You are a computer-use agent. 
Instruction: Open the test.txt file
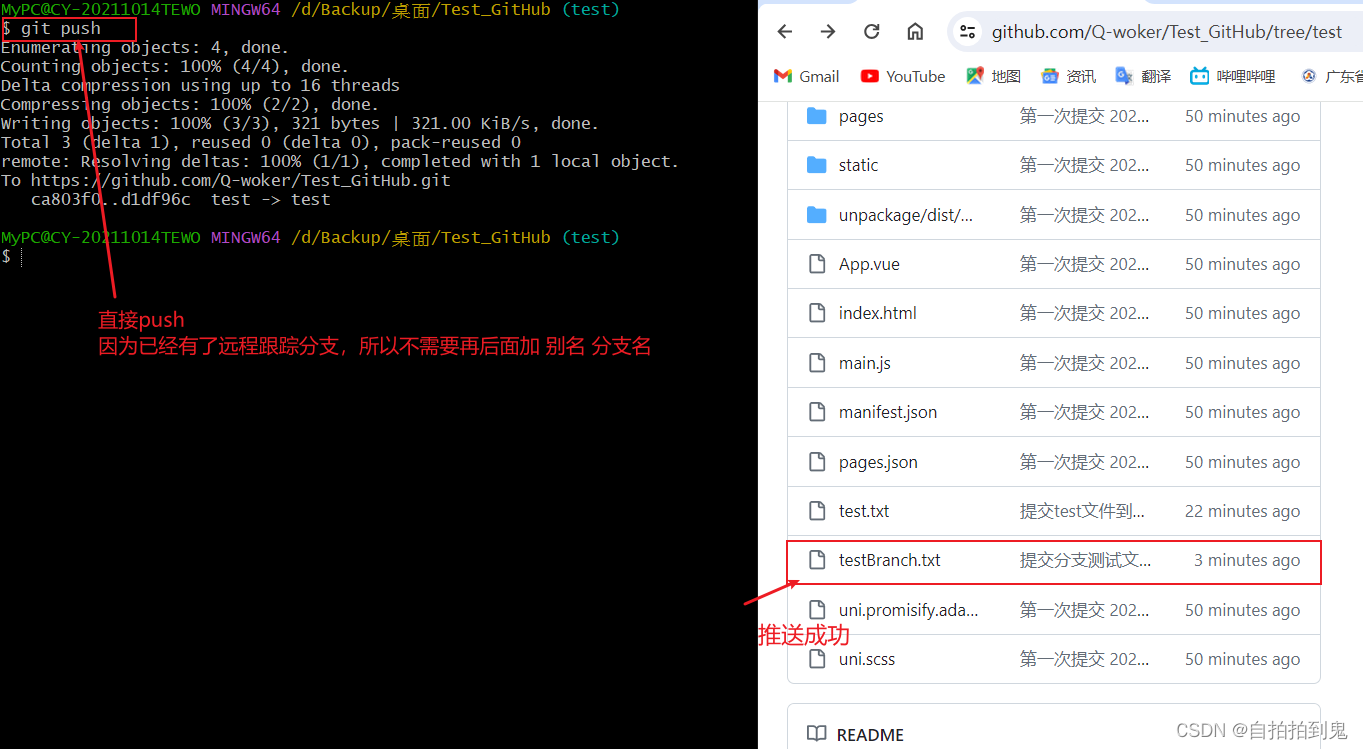point(864,511)
